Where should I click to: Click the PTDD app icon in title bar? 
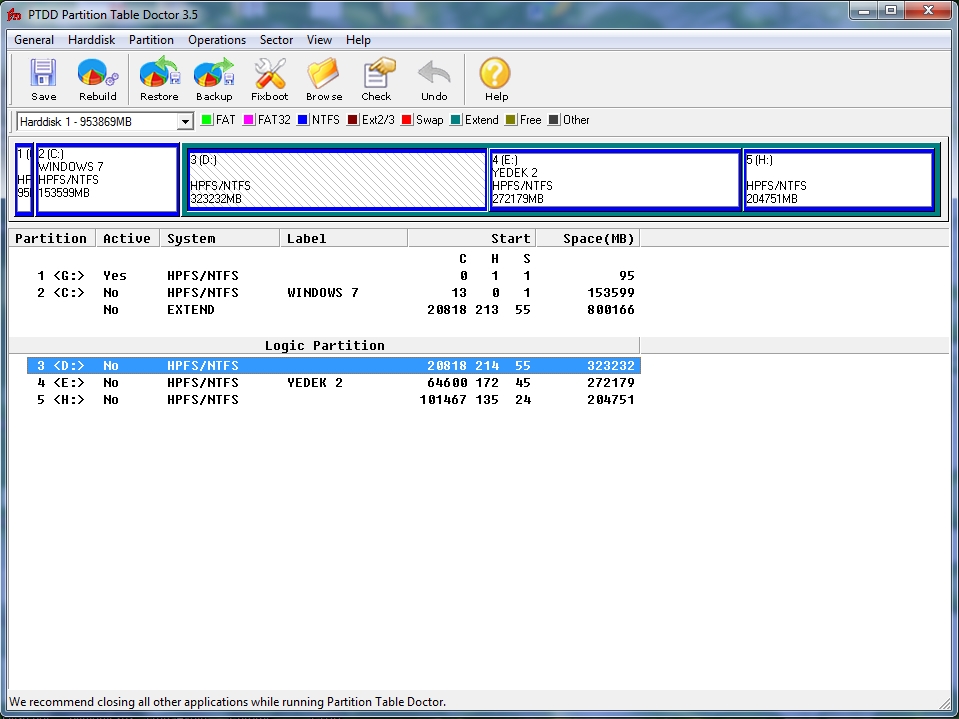click(x=14, y=15)
